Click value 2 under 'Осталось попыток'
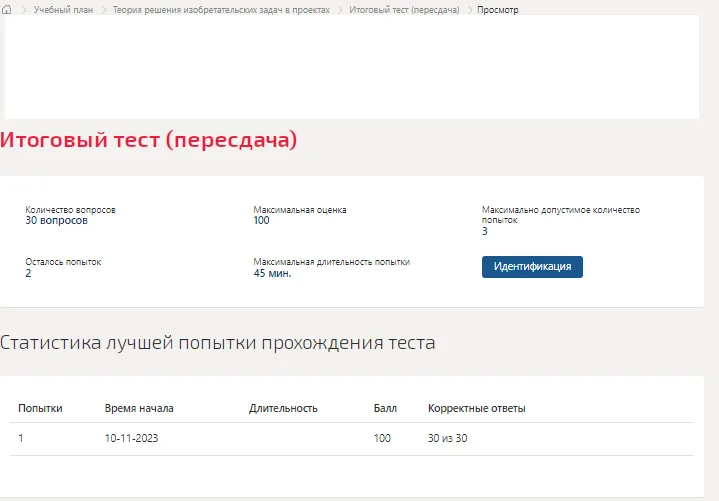Image resolution: width=719 pixels, height=501 pixels. point(28,274)
